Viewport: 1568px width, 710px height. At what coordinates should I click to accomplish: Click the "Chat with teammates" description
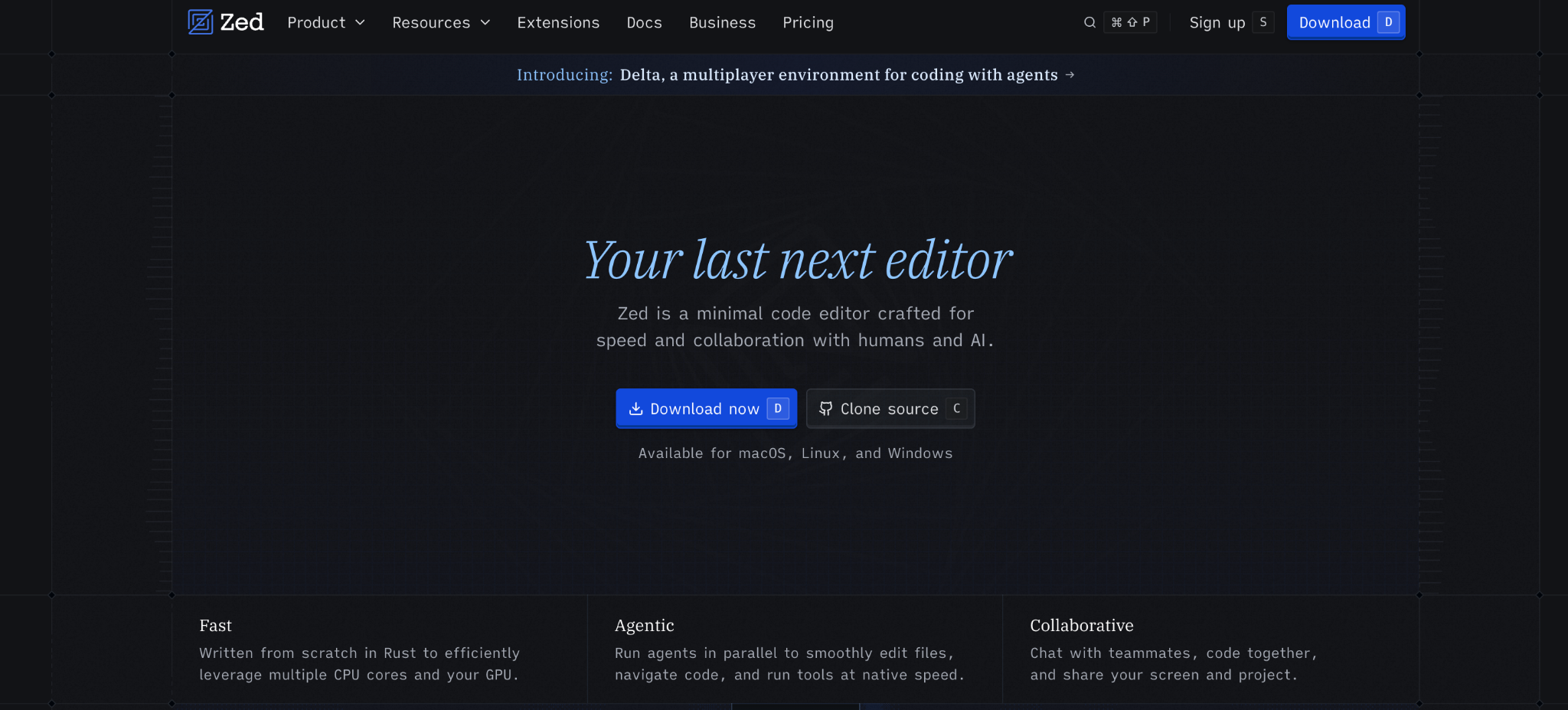pos(1174,664)
